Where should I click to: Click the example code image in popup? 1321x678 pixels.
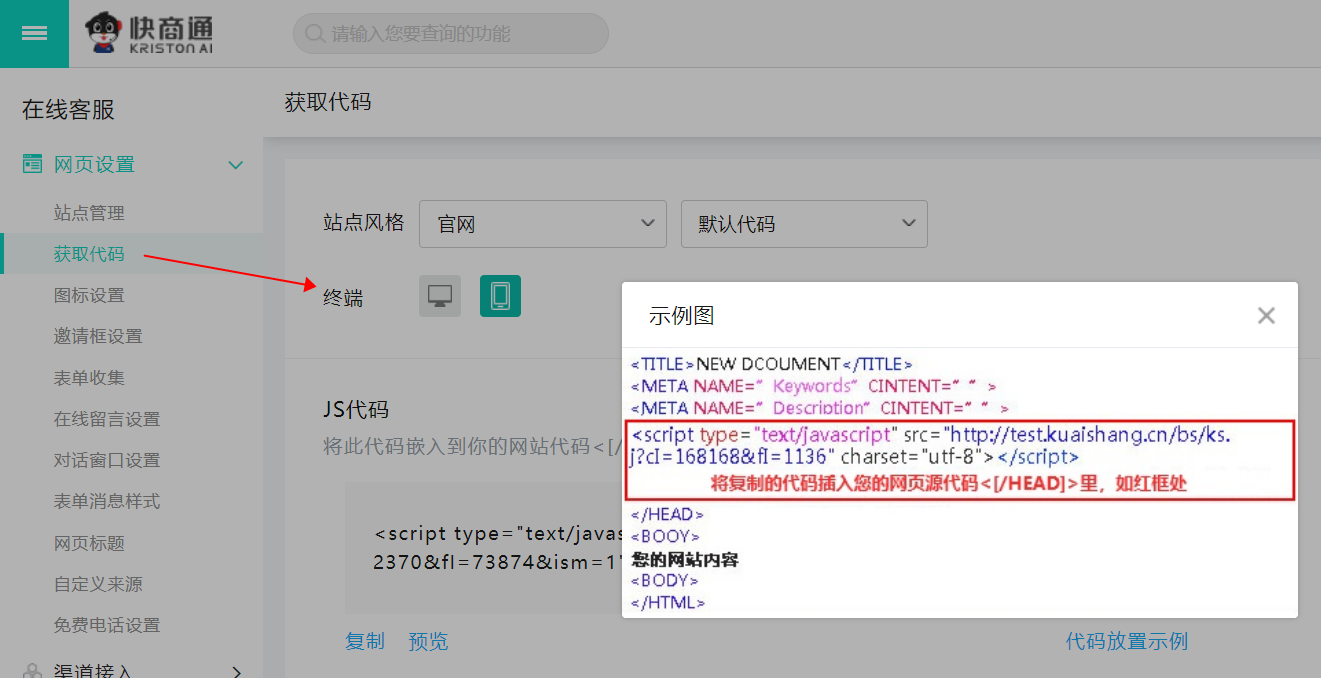pos(960,483)
